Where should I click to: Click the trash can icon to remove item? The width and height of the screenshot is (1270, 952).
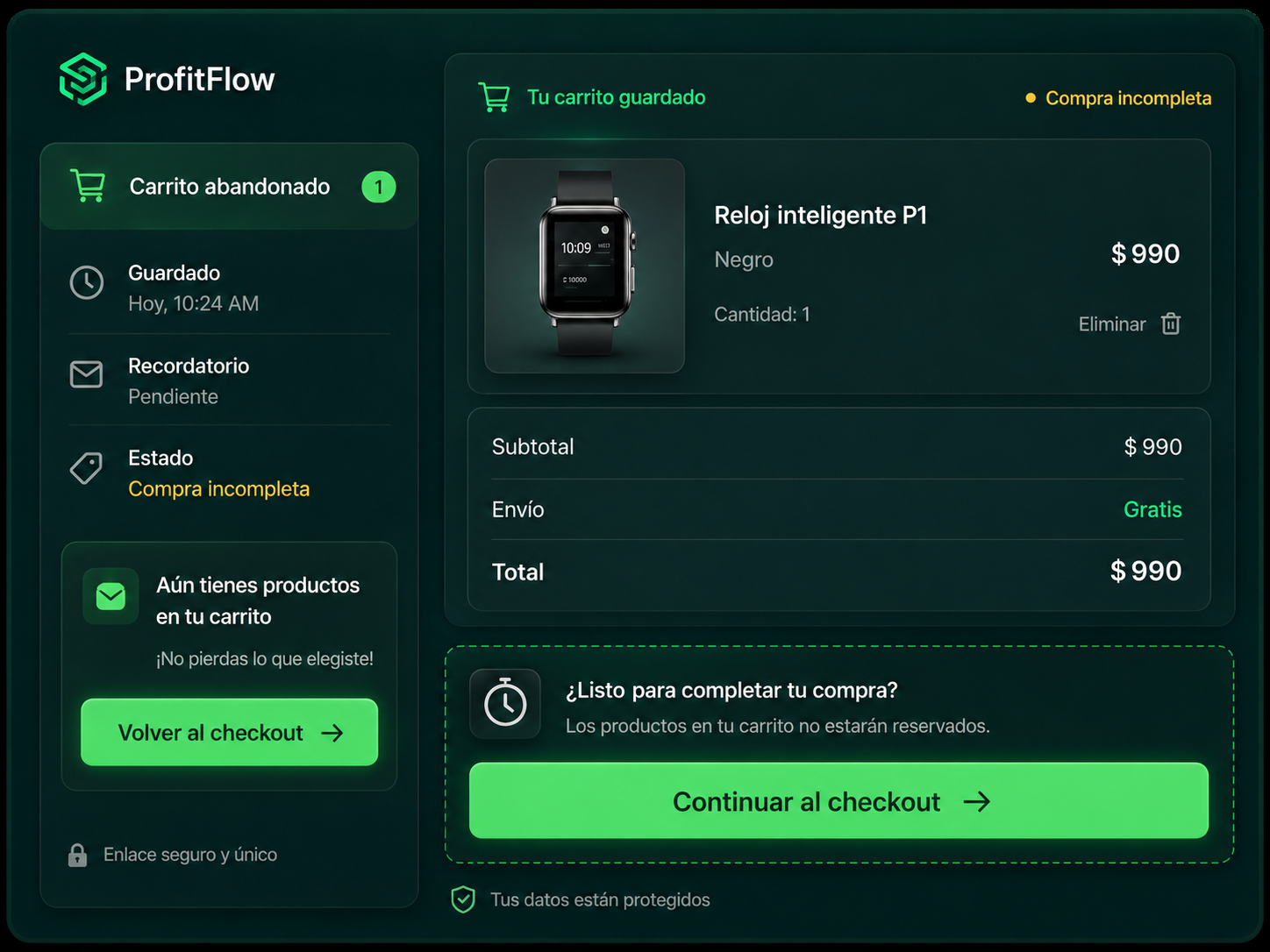tap(1171, 323)
